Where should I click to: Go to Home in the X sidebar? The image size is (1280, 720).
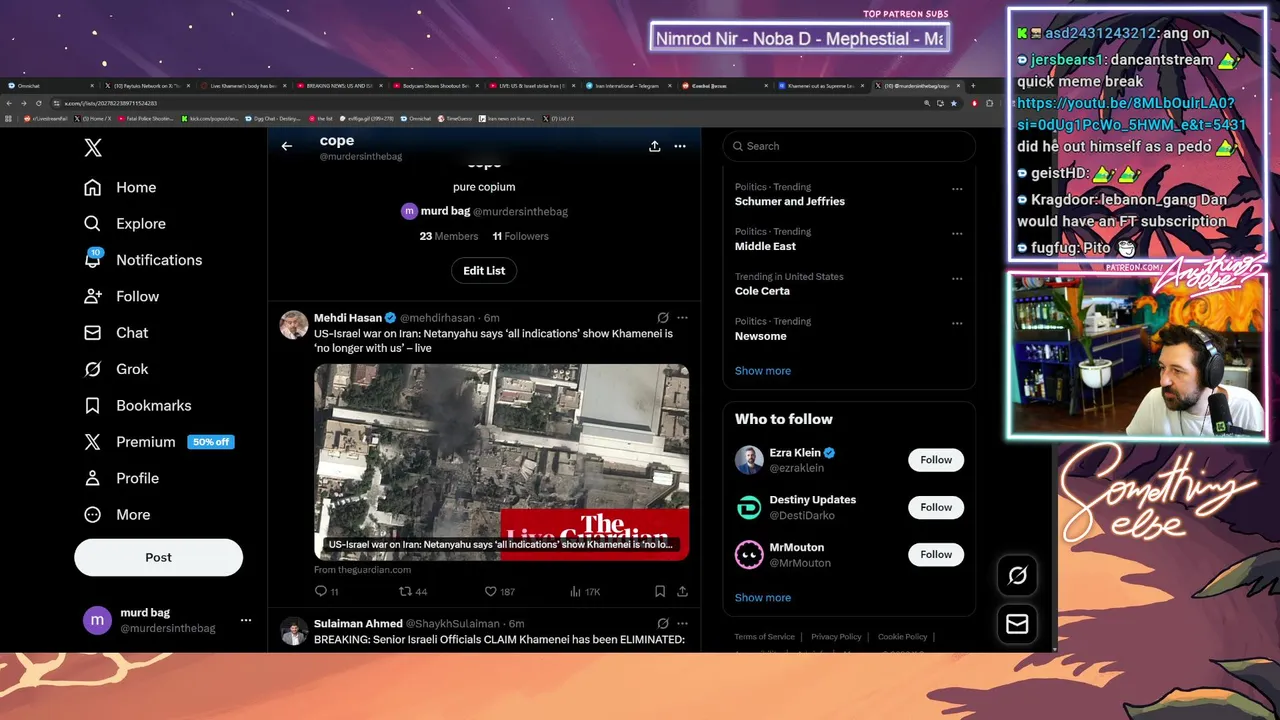[x=120, y=187]
